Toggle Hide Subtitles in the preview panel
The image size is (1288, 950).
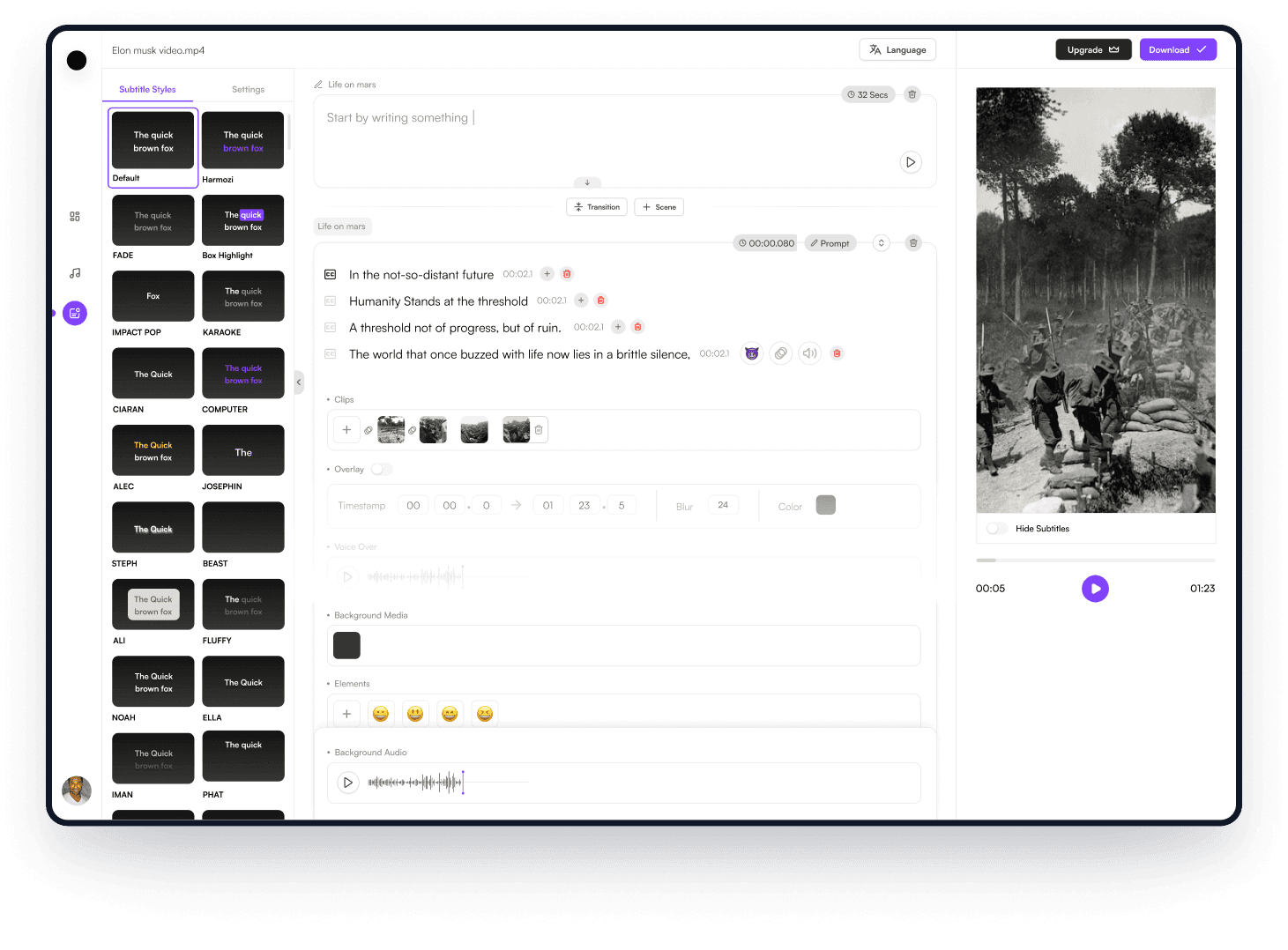pyautogui.click(x=996, y=528)
